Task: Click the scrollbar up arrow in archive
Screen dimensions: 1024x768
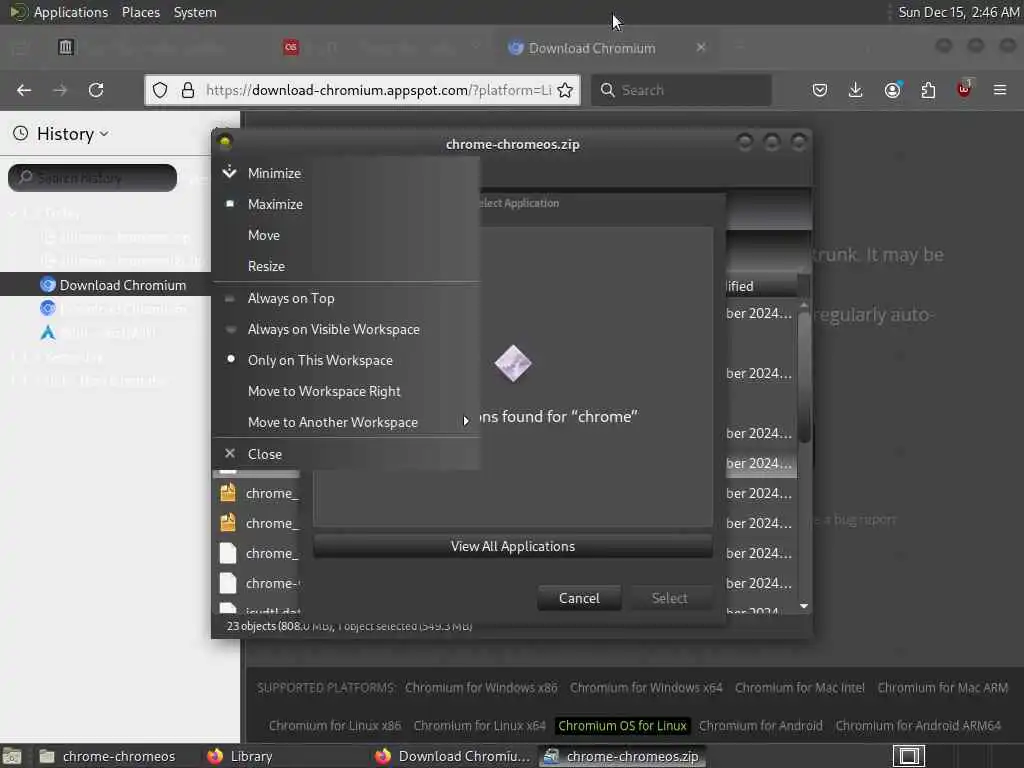Action: (x=804, y=305)
